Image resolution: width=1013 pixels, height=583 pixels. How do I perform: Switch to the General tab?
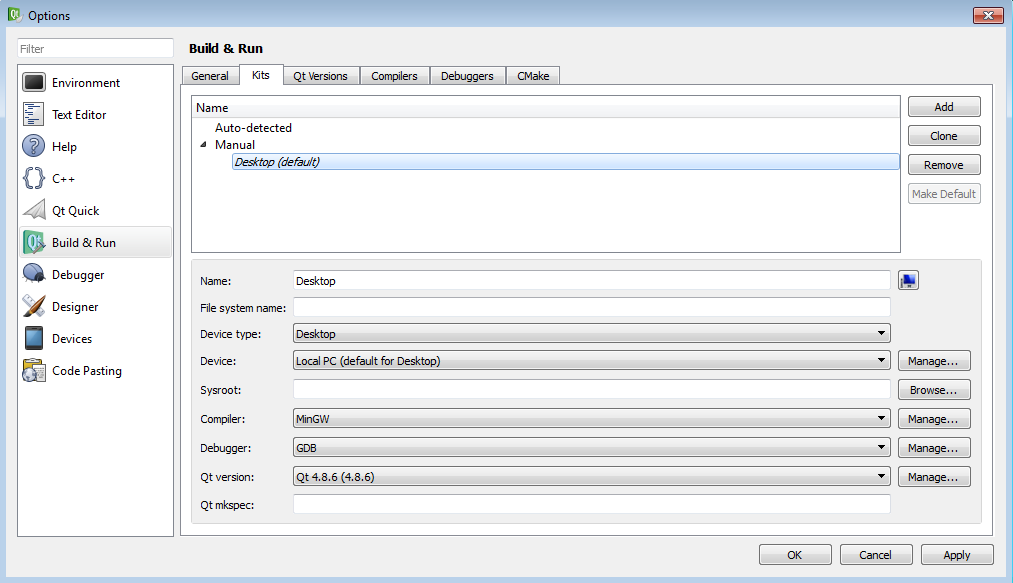point(210,76)
